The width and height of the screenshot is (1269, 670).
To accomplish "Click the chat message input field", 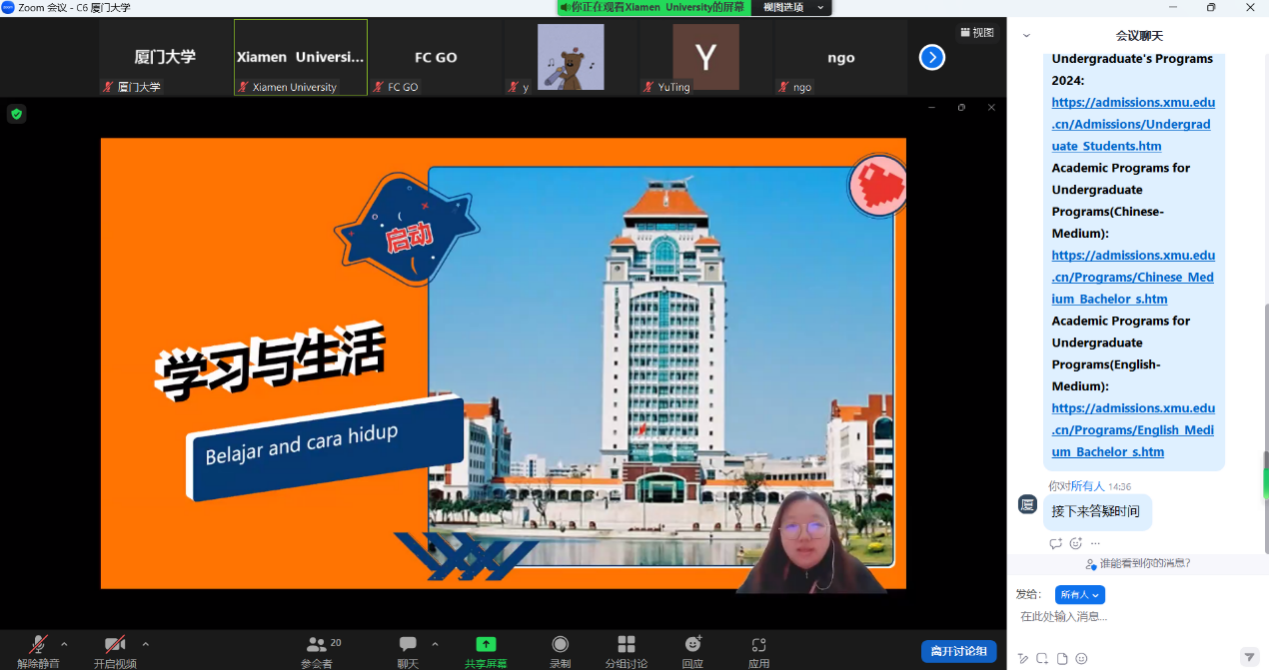I will [x=1130, y=617].
